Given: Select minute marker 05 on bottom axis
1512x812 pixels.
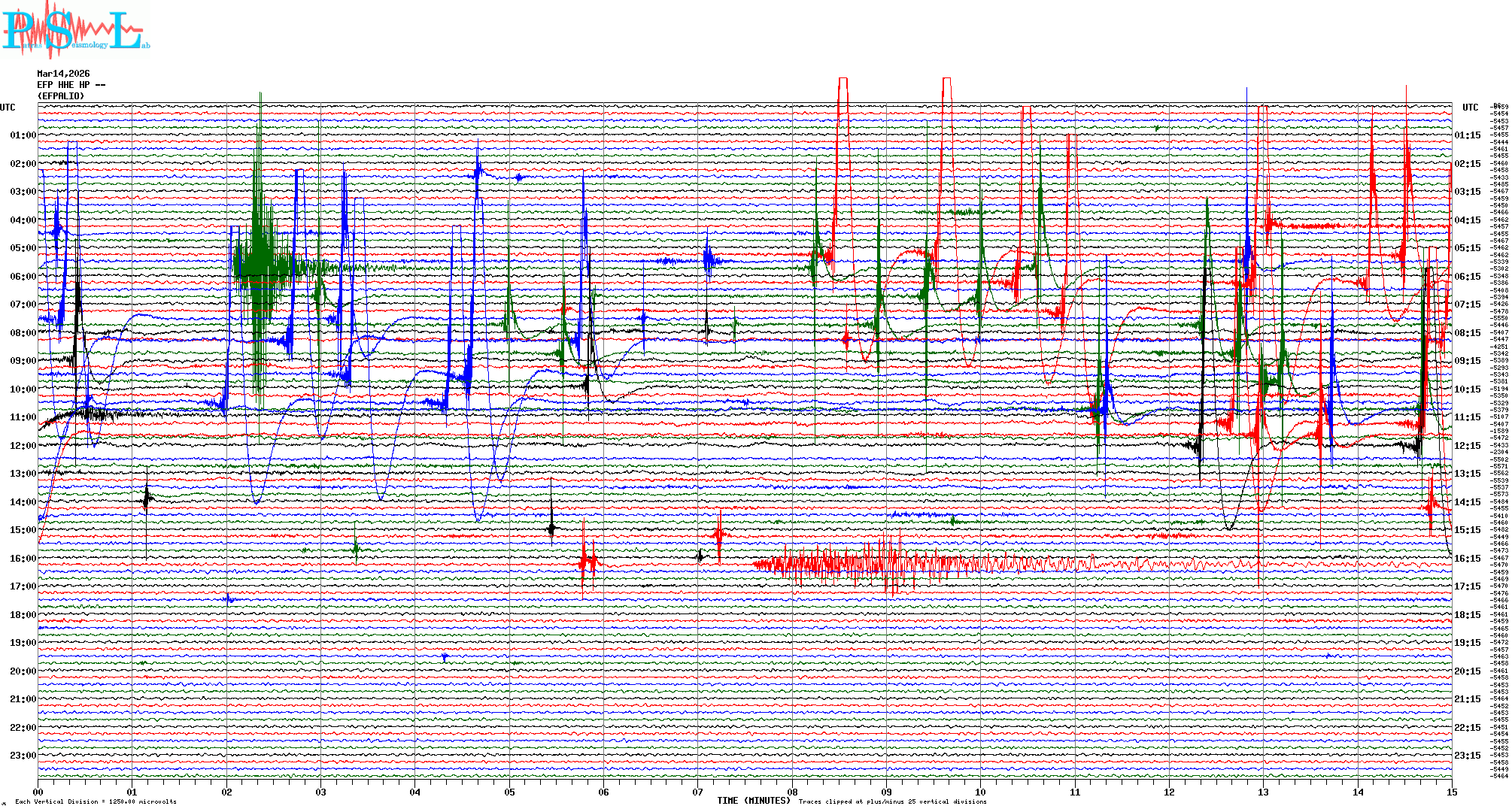Looking at the screenshot, I should pyautogui.click(x=509, y=792).
